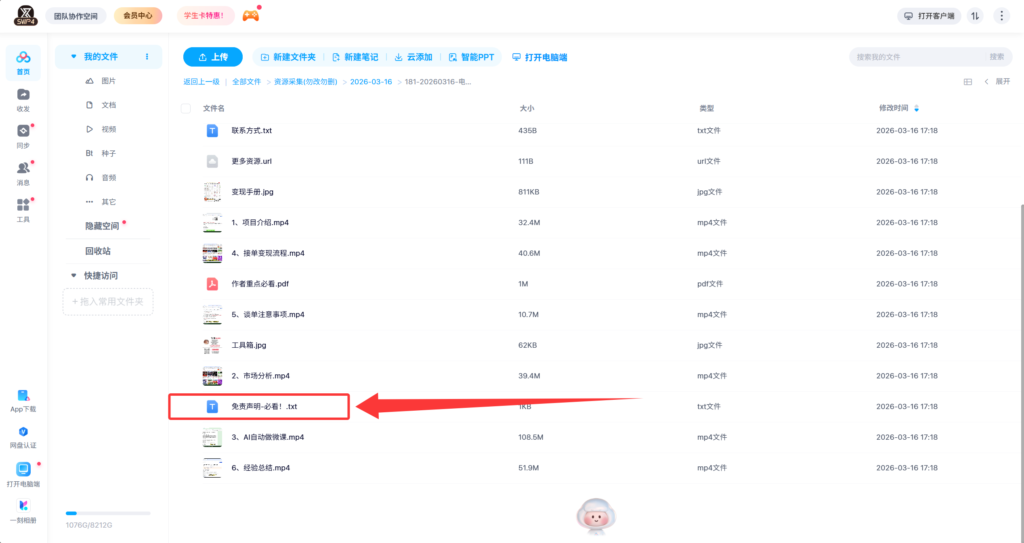Open the 同步 sync icon in sidebar
Viewport: 1024px width, 543px height.
coord(23,131)
